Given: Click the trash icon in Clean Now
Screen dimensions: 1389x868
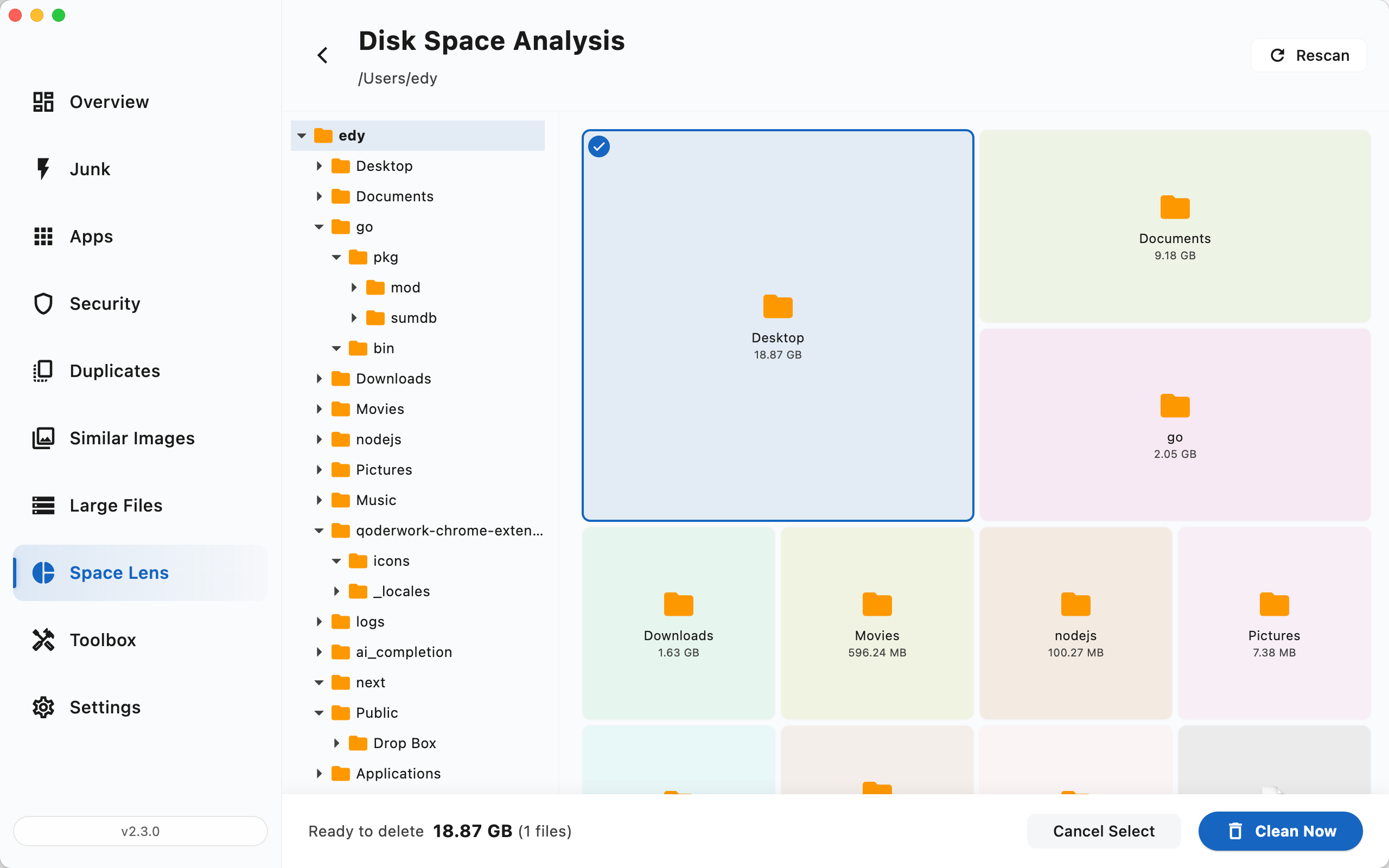Looking at the screenshot, I should tap(1234, 831).
